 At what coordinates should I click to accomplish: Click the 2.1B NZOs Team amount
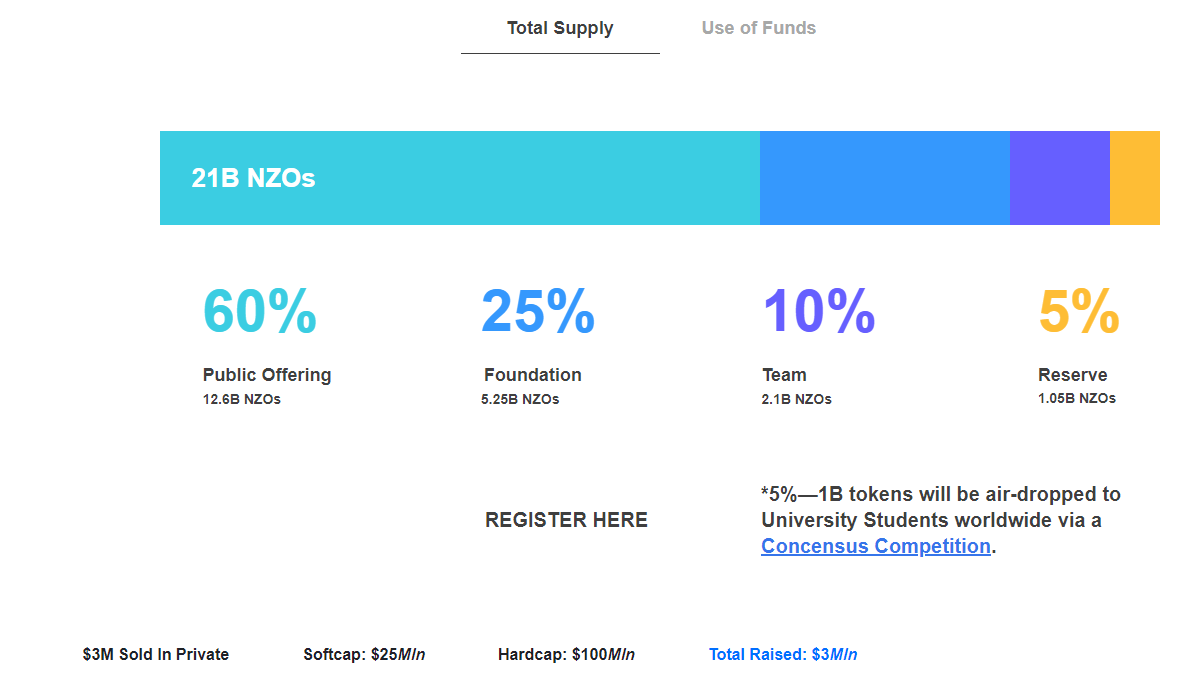click(x=796, y=399)
